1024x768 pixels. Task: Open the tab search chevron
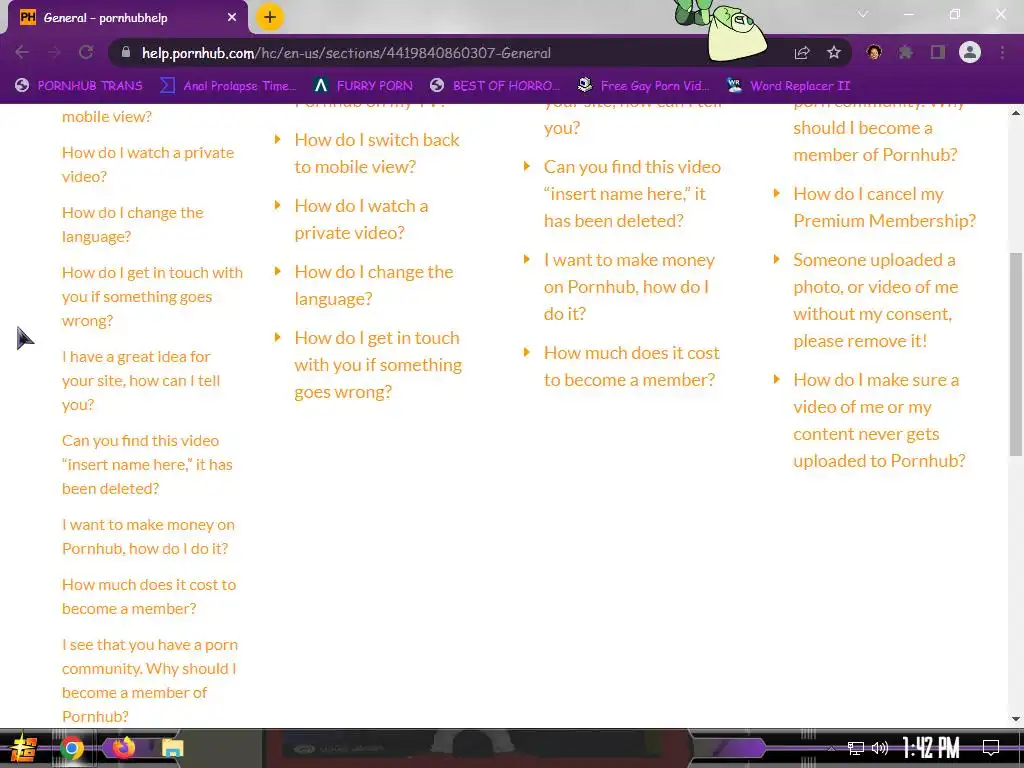point(863,14)
